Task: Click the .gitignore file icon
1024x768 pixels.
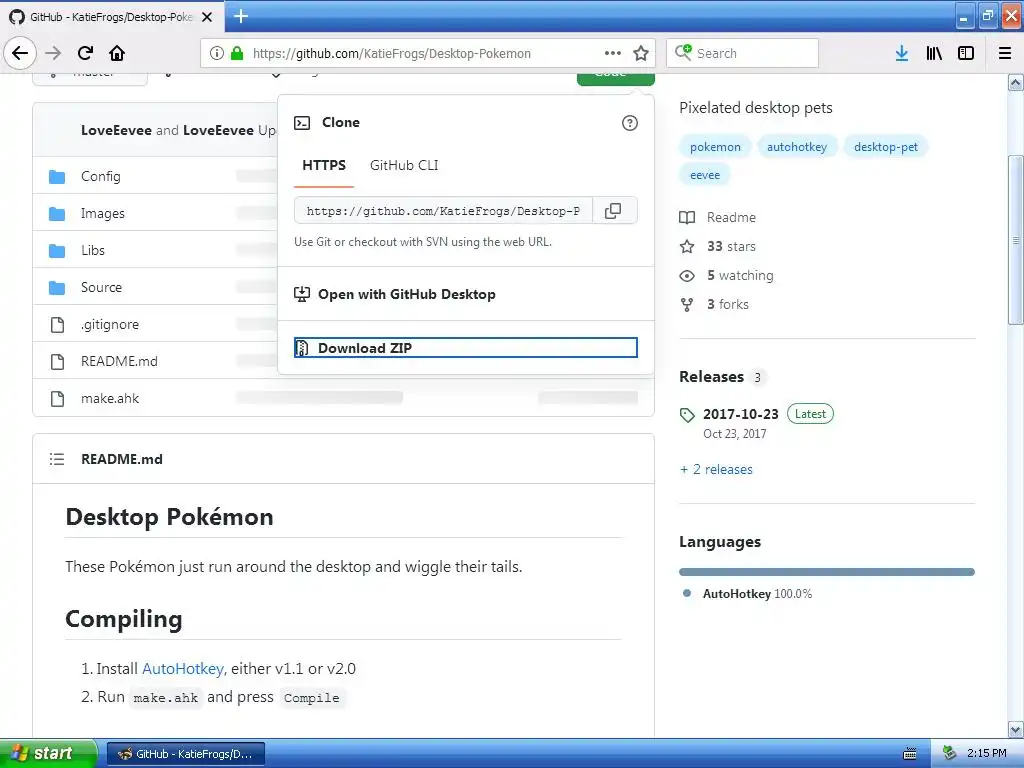Action: tap(57, 325)
